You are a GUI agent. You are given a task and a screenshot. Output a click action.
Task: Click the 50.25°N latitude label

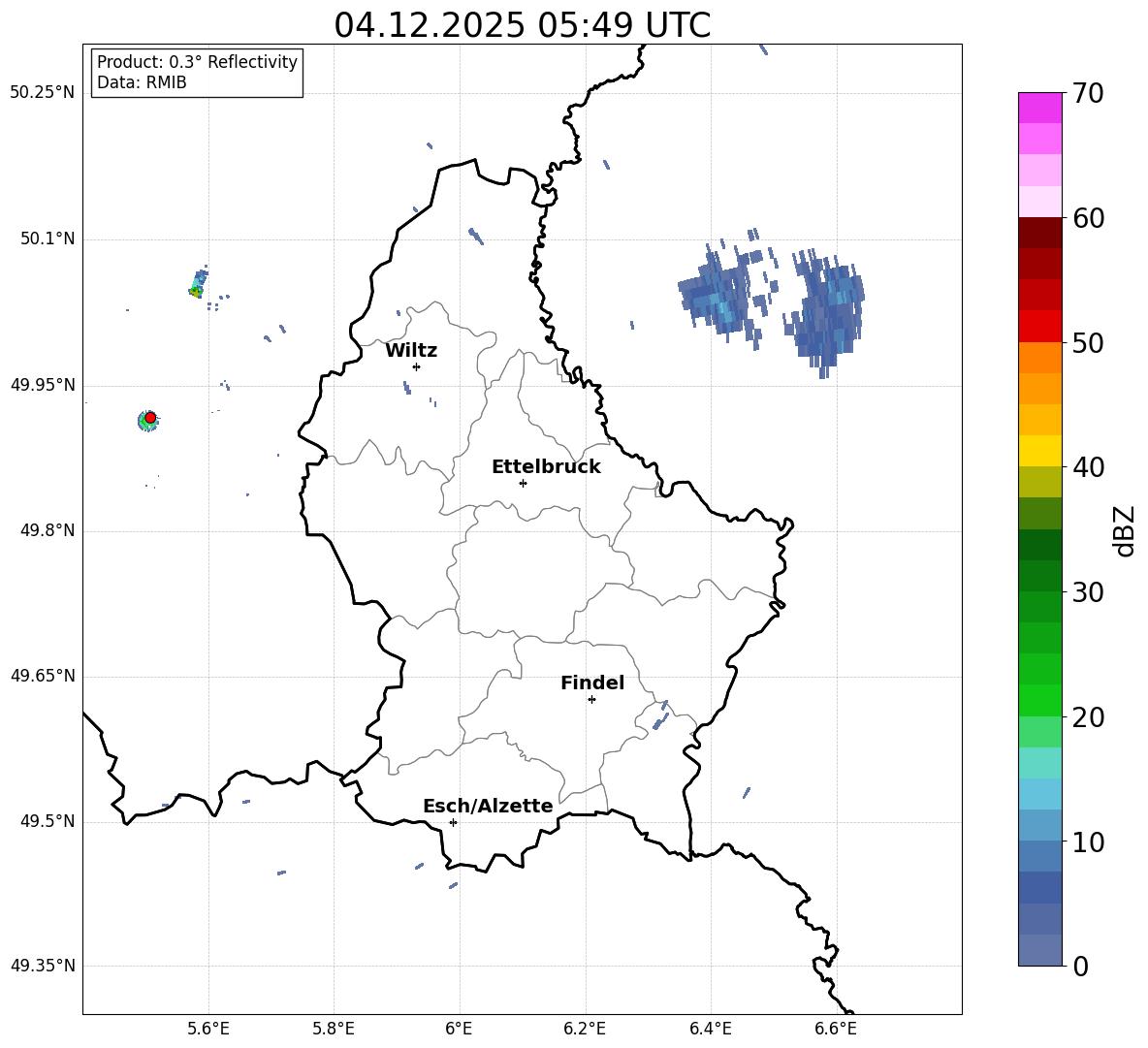[x=43, y=93]
